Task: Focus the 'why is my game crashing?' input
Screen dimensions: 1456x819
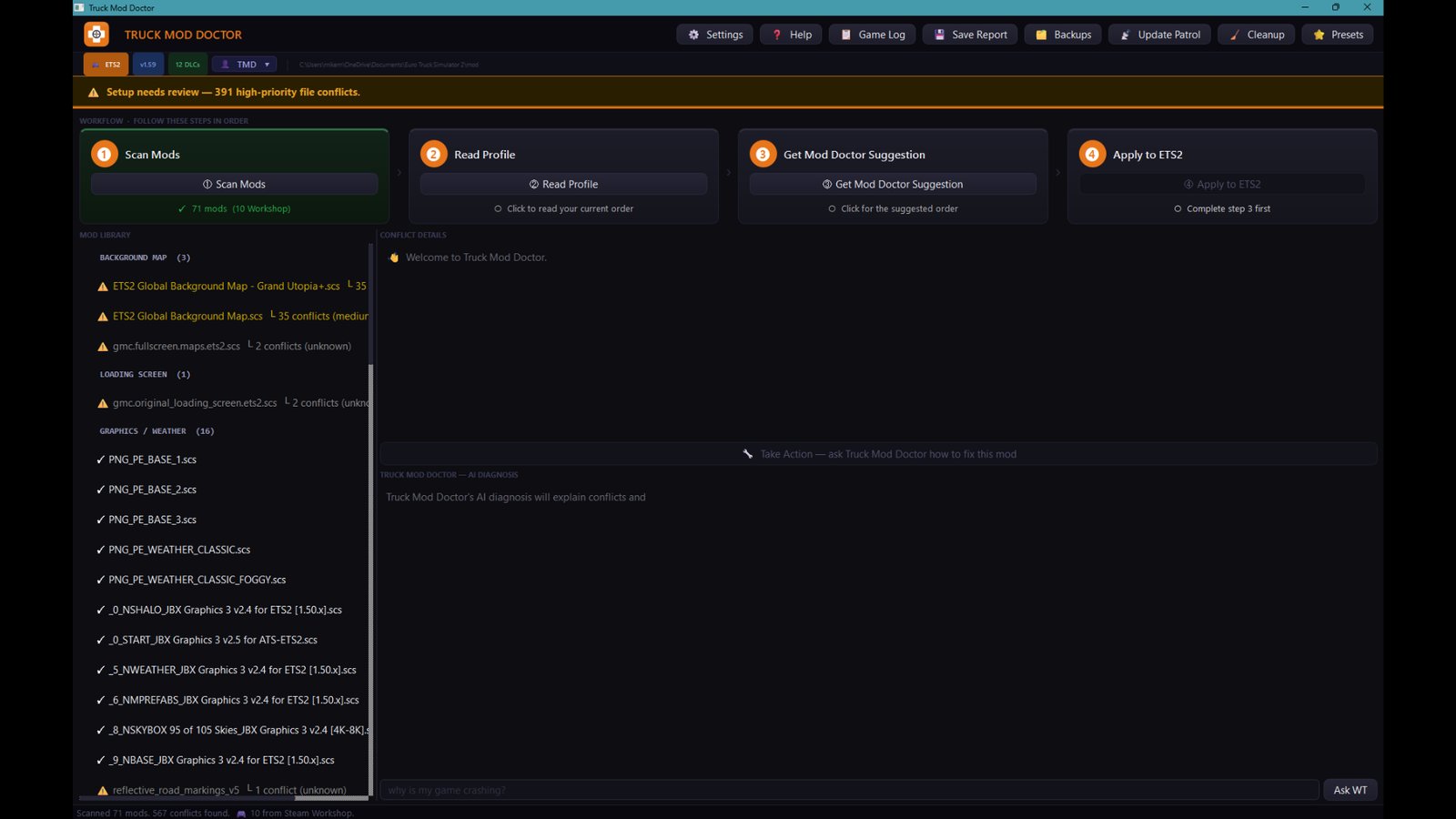Action: pos(849,790)
